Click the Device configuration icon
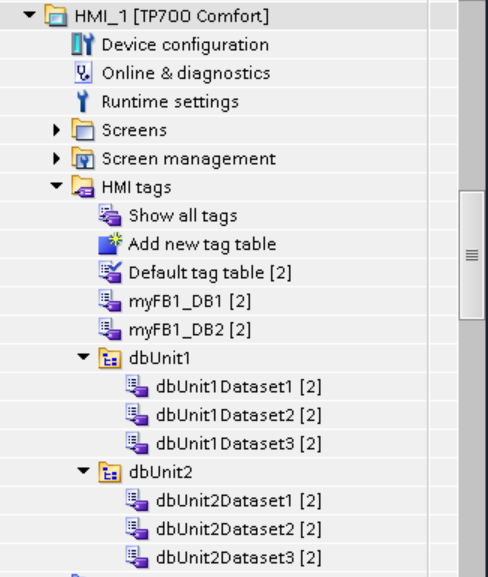Viewport: 488px width, 577px height. point(83,45)
